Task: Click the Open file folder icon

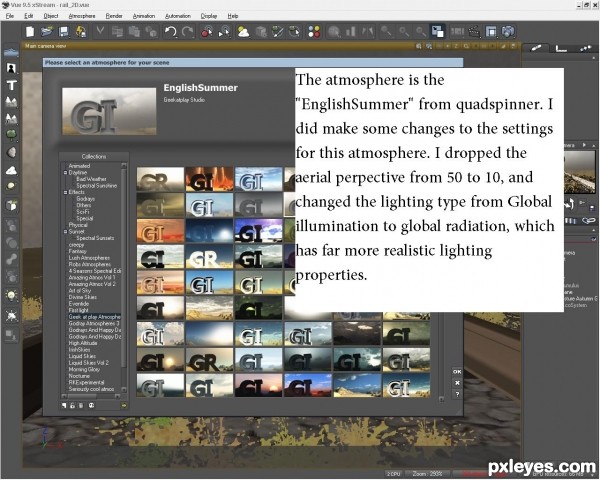Action: click(47, 31)
